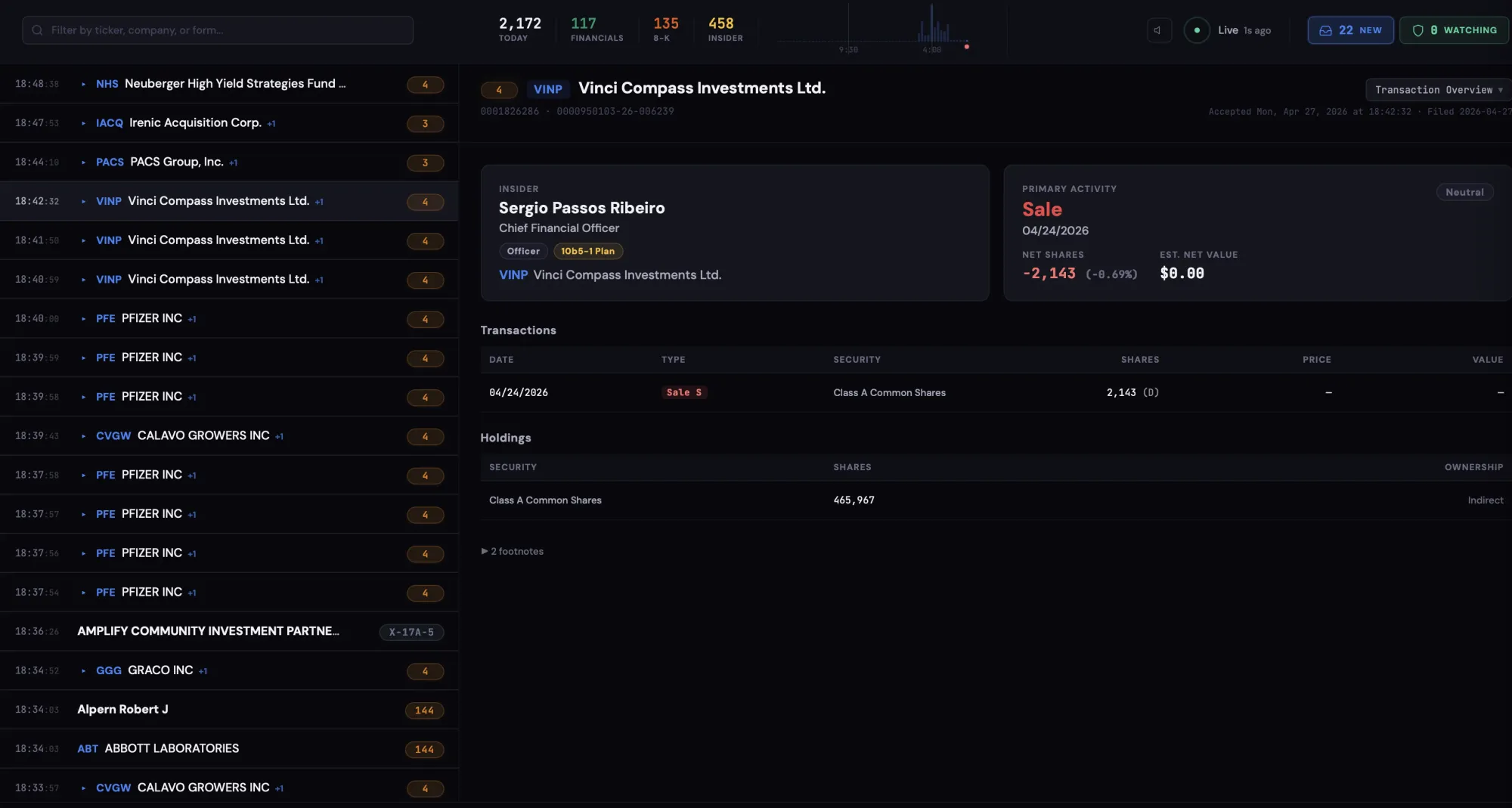Click the search magnifier icon in filter box

coord(37,30)
